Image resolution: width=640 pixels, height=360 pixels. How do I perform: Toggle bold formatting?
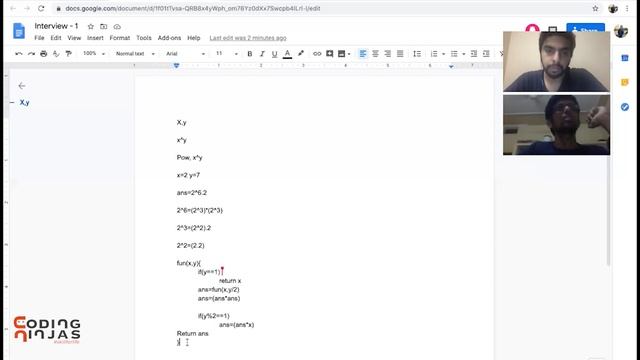(x=250, y=54)
